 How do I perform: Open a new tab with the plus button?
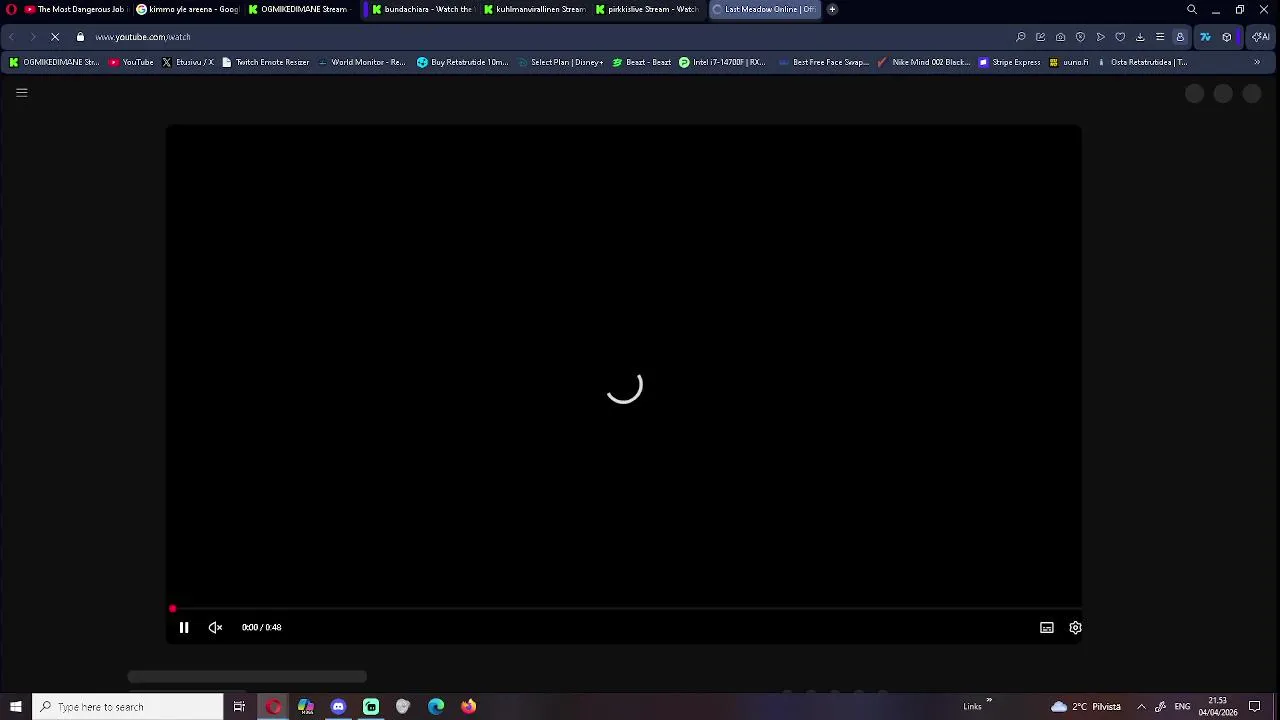(832, 9)
